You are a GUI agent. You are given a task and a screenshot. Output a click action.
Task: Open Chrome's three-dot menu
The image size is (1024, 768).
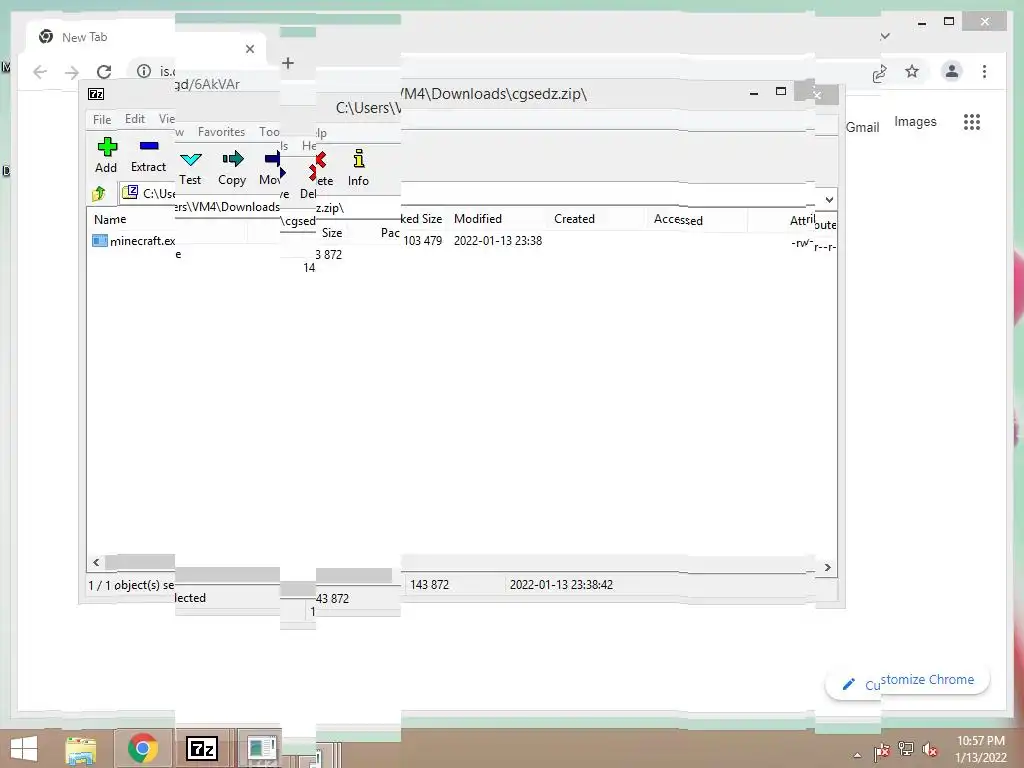(984, 71)
